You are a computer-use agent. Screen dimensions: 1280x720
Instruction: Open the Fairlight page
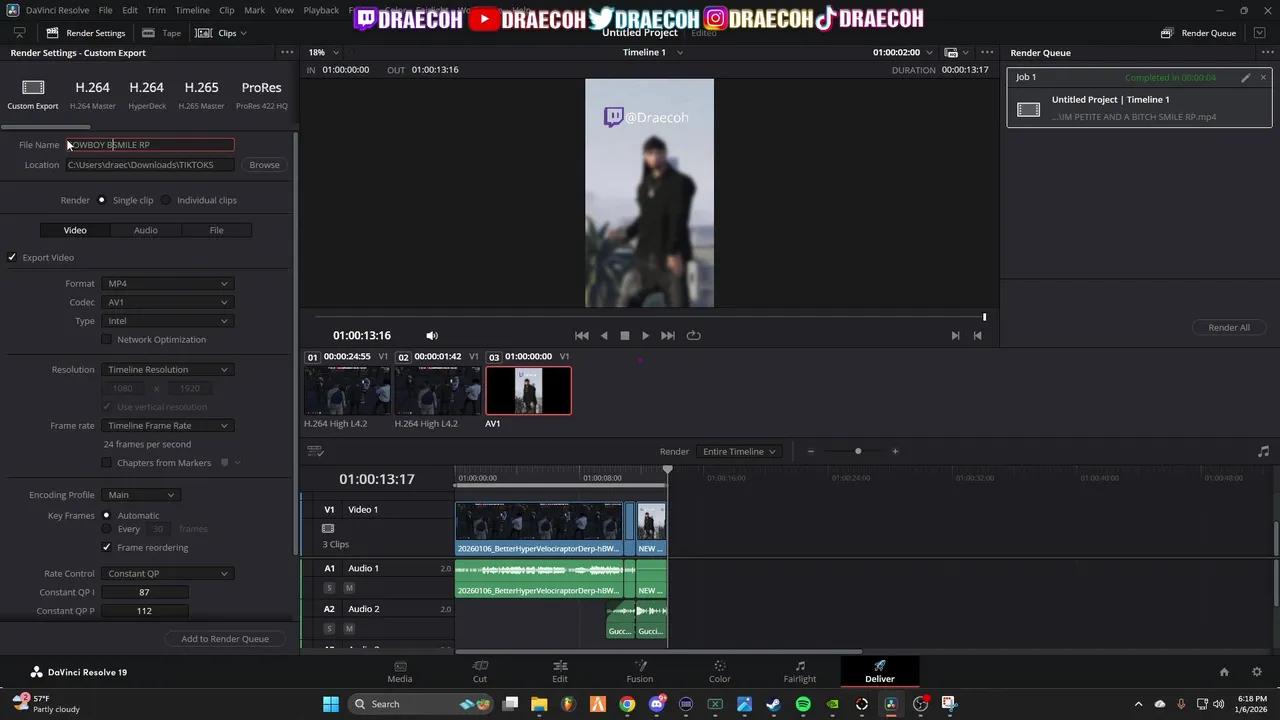coord(800,671)
